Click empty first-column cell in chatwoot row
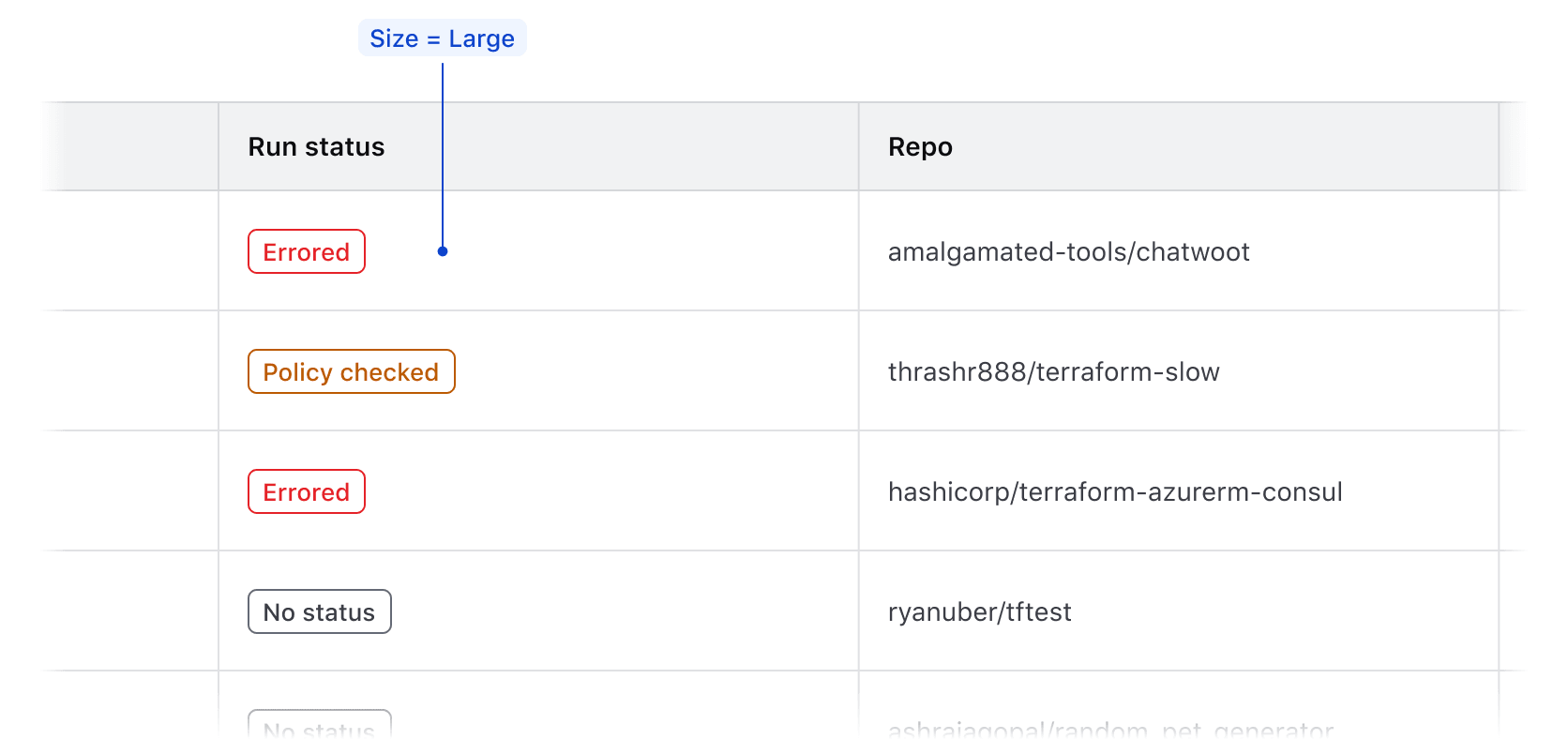This screenshot has width=1568, height=739. tap(131, 252)
